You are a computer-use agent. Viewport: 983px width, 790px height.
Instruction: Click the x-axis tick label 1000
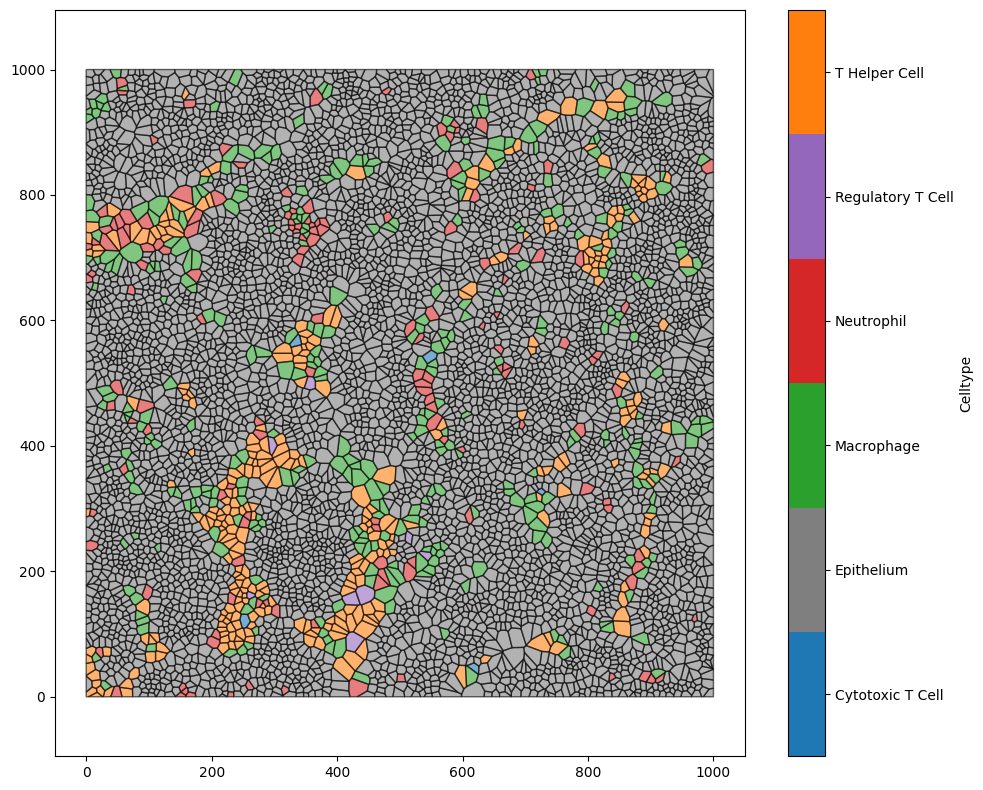[x=713, y=772]
